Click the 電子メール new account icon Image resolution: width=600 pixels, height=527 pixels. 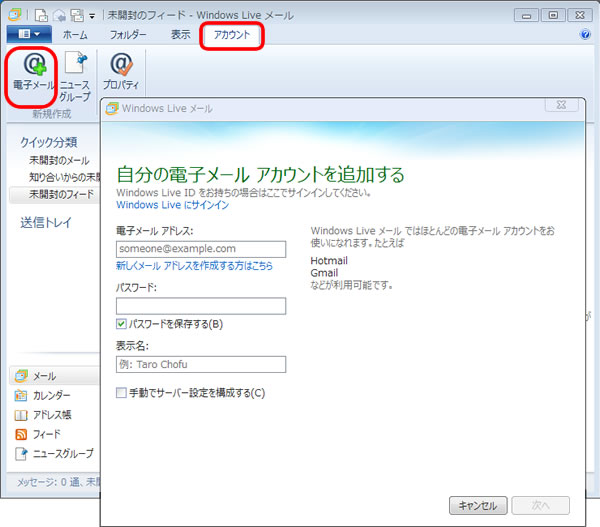pos(34,64)
